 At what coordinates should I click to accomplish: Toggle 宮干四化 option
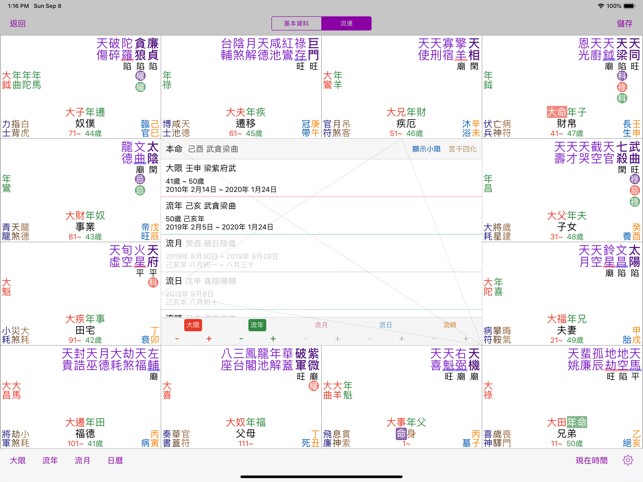[x=463, y=149]
